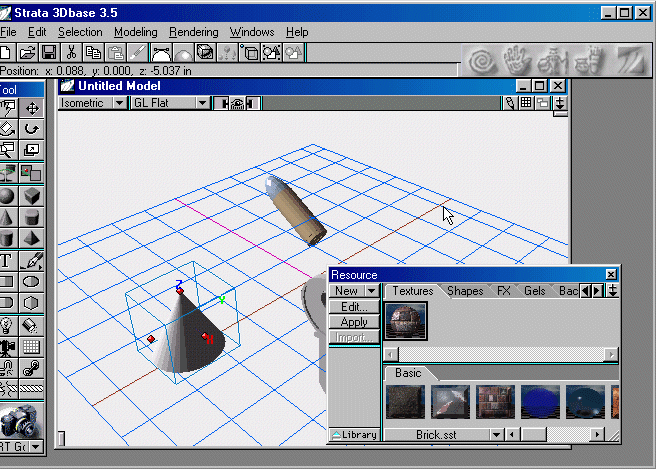The image size is (656, 469).
Task: Select the loaded rusty sphere texture thumbnail
Action: 405,321
